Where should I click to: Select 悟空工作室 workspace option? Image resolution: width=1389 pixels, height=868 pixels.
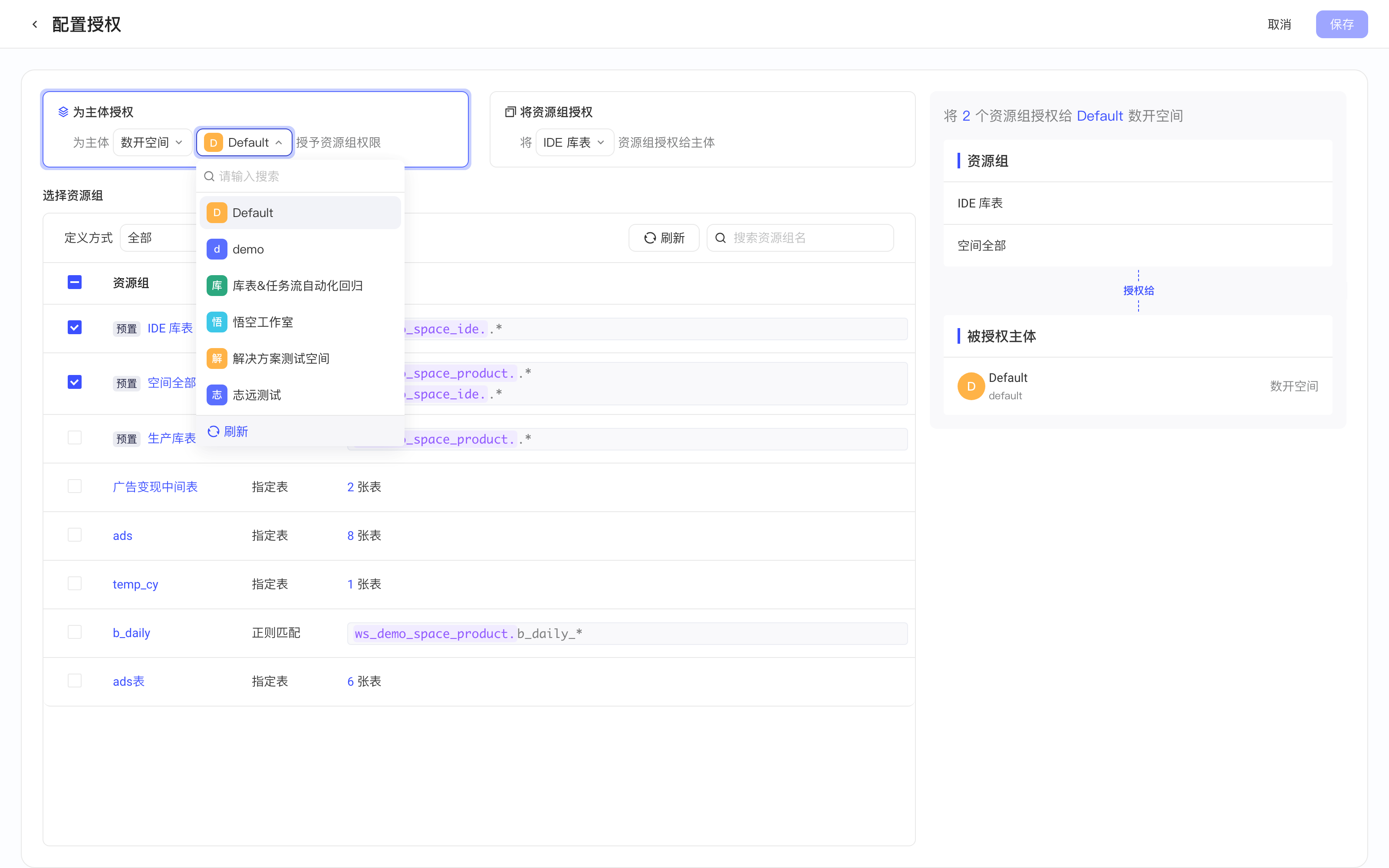tap(300, 322)
